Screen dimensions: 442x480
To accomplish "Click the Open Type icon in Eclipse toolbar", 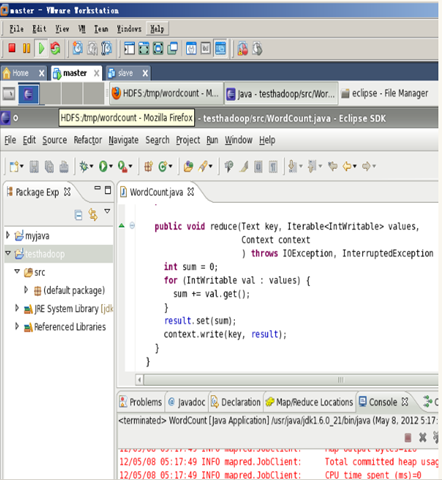I will coord(188,166).
